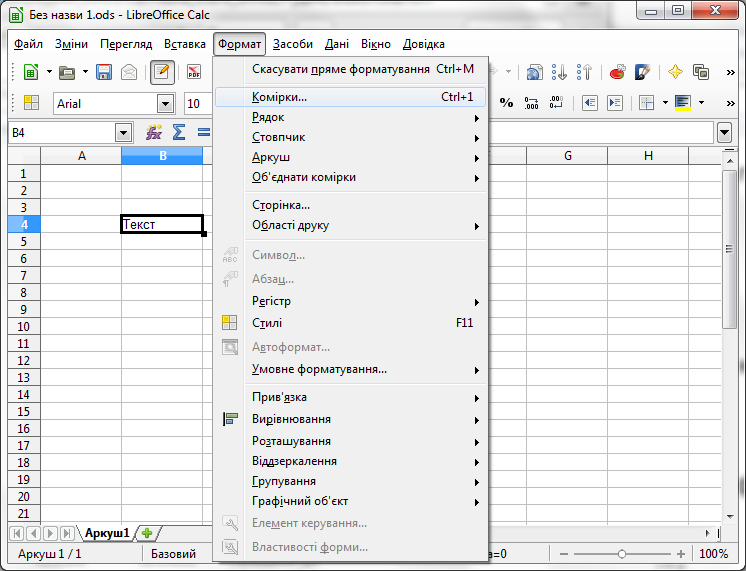Open the Arial font name dropdown
Screen dimensions: 746x571
(165, 103)
